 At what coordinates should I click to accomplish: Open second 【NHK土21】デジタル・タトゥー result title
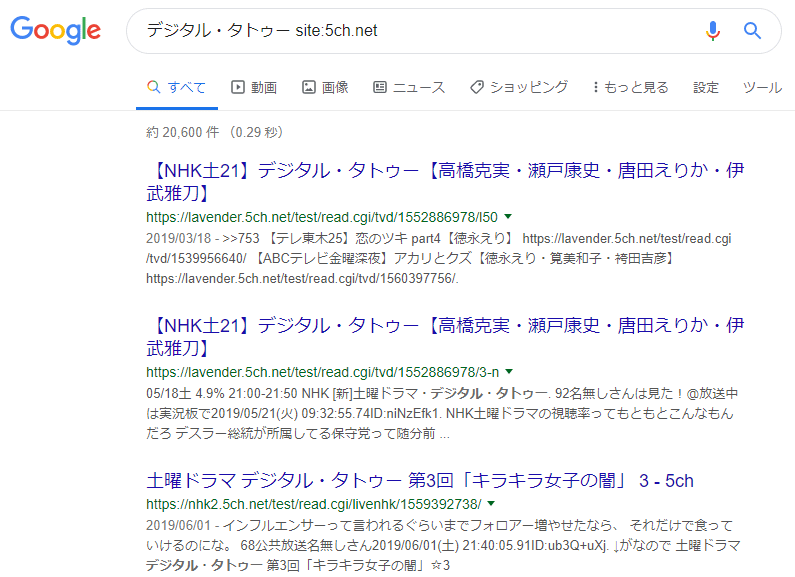coord(445,337)
